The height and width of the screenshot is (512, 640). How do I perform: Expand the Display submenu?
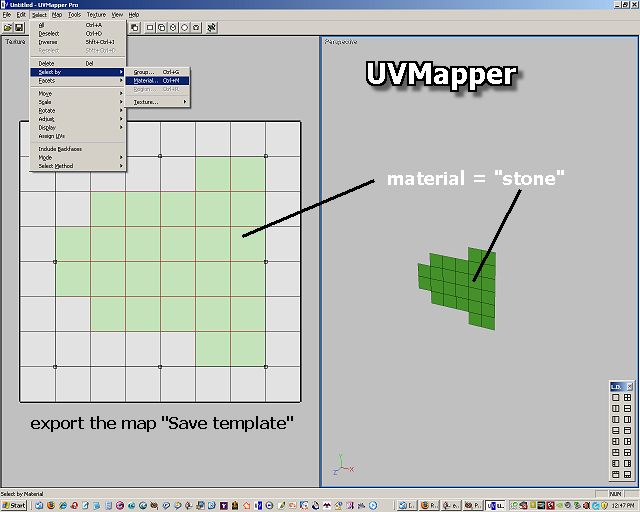(x=78, y=128)
